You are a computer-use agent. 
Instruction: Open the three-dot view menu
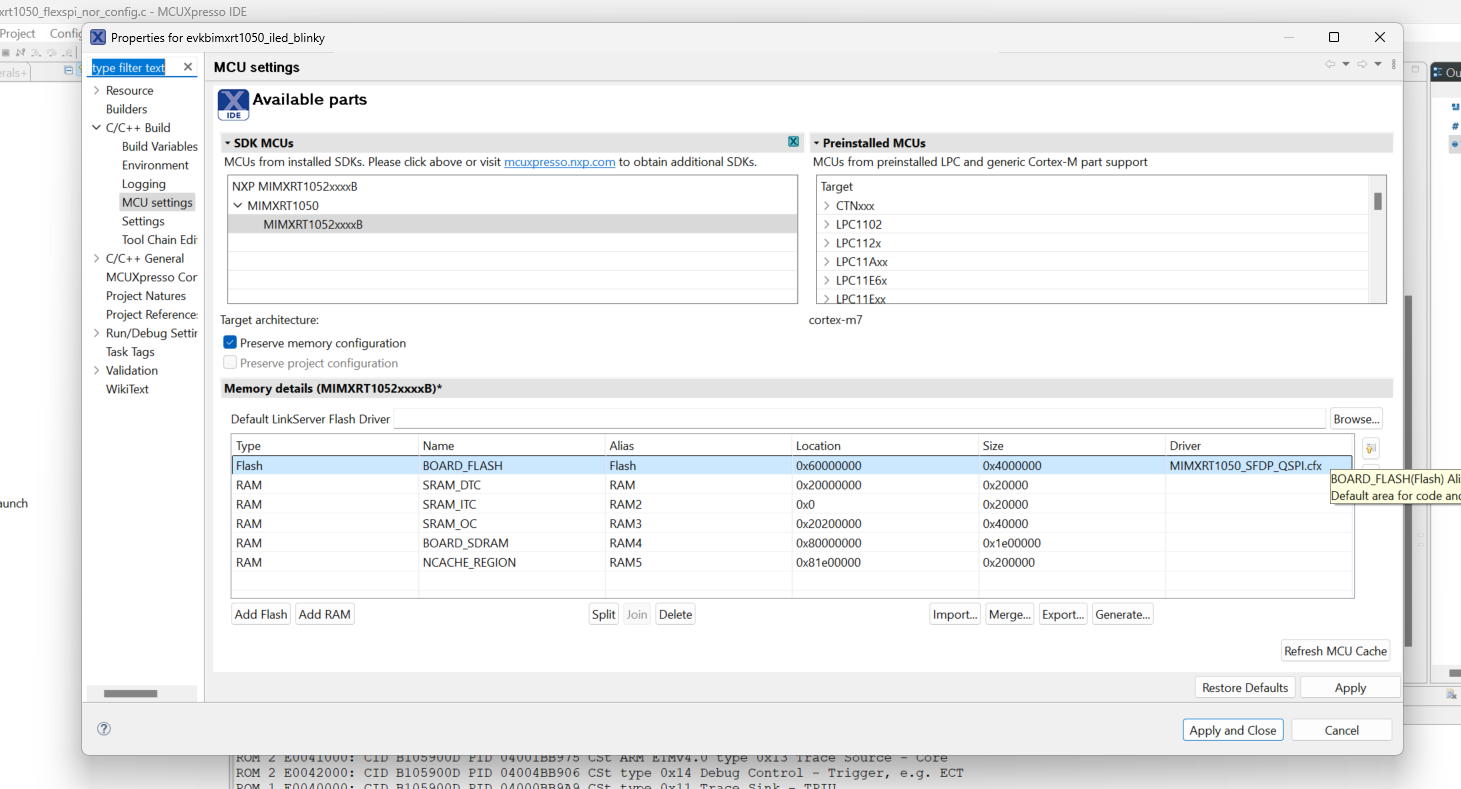coord(1393,64)
